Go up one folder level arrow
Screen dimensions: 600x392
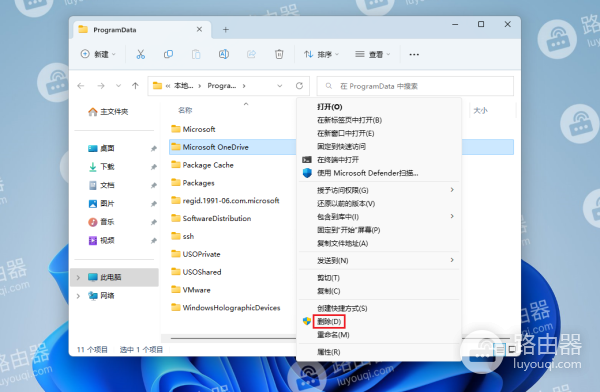click(135, 86)
